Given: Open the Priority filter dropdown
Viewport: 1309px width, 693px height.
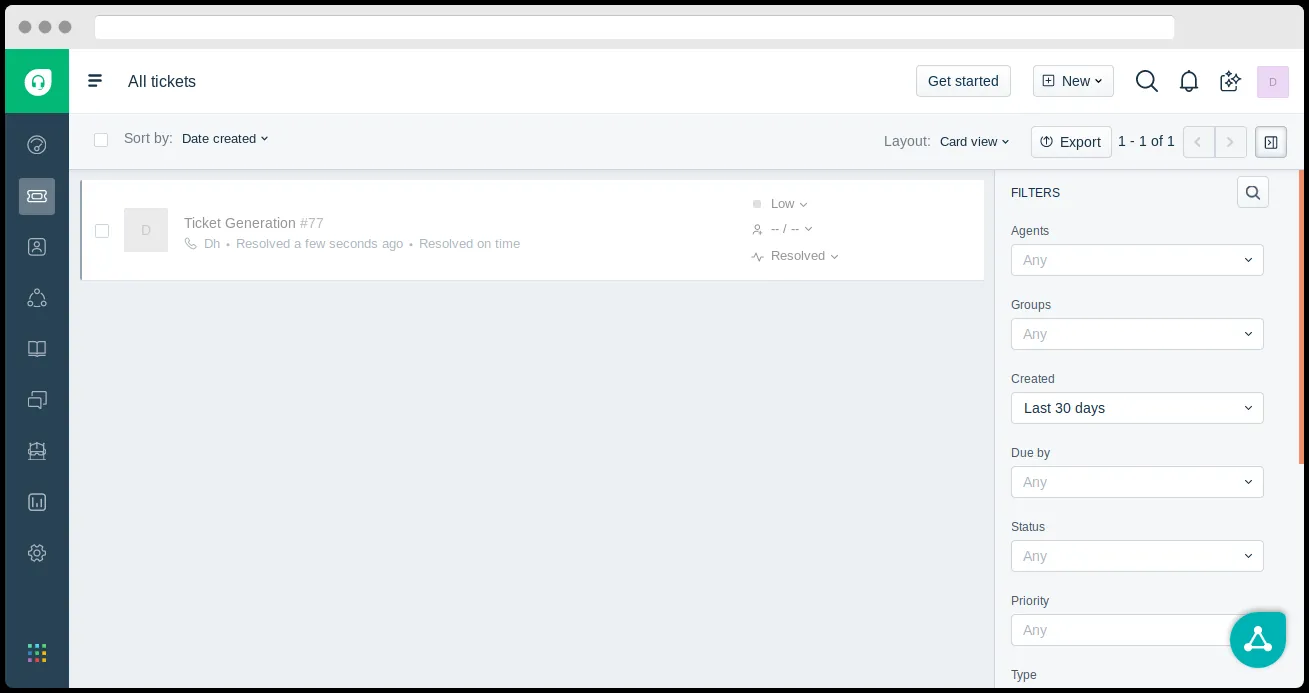Looking at the screenshot, I should pos(1137,630).
